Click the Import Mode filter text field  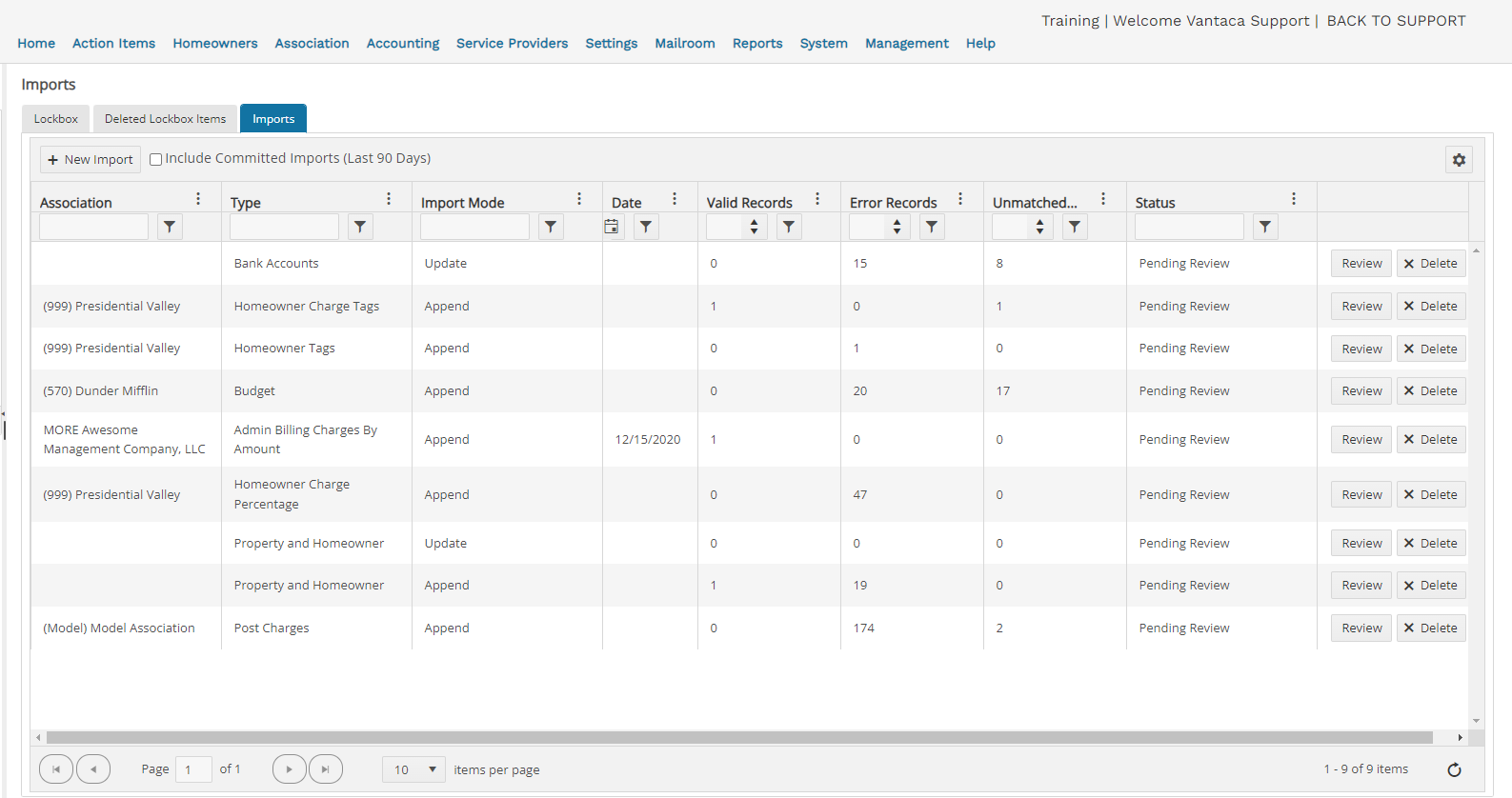click(474, 227)
